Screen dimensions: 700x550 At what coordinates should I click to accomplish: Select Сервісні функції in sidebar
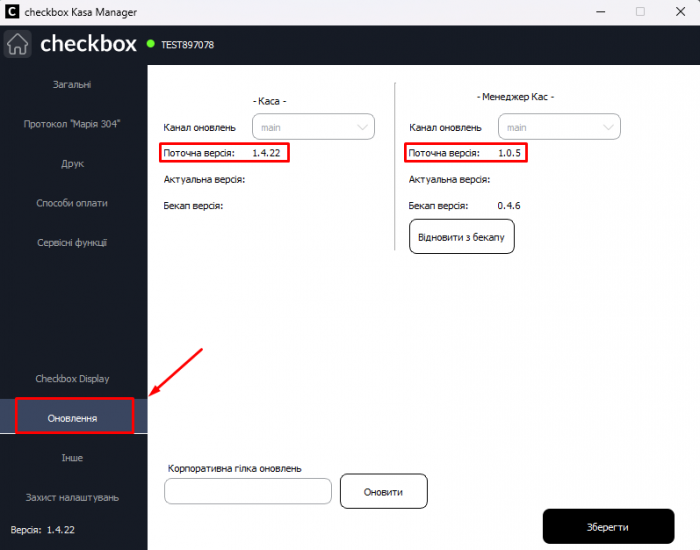pyautogui.click(x=72, y=242)
